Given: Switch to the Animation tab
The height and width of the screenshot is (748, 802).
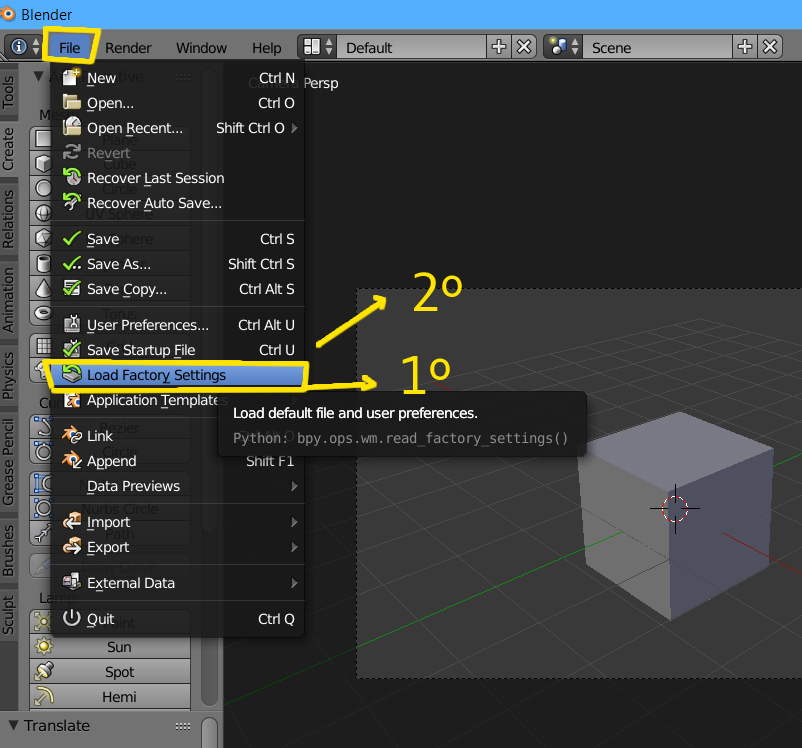Looking at the screenshot, I should point(9,300).
